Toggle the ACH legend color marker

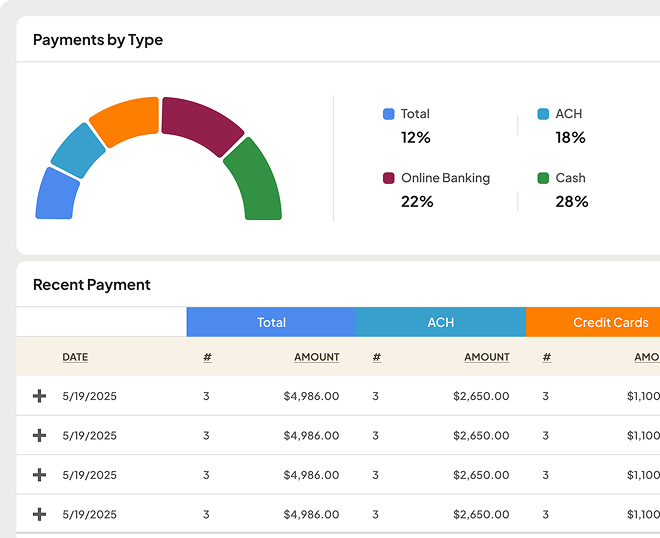(543, 114)
